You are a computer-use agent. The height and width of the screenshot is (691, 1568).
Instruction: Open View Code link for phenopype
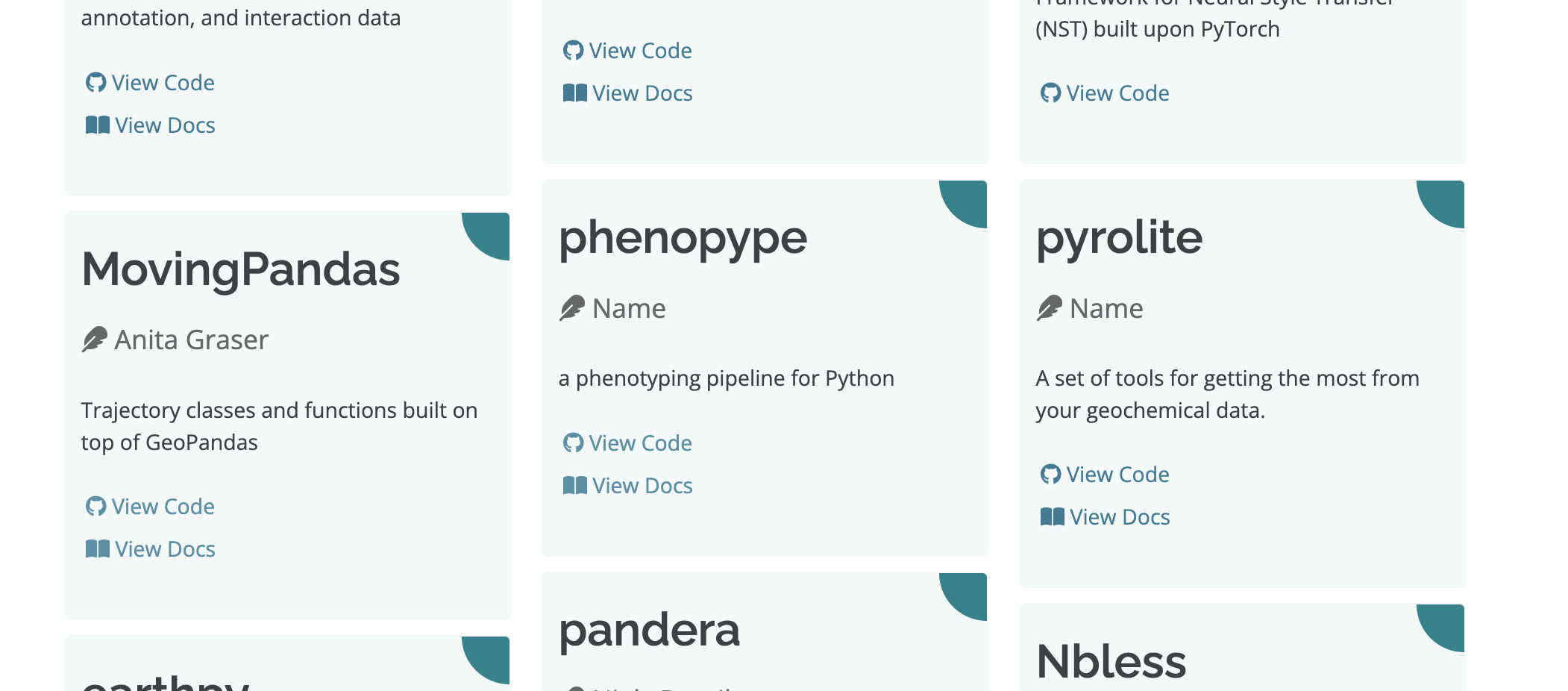click(627, 443)
